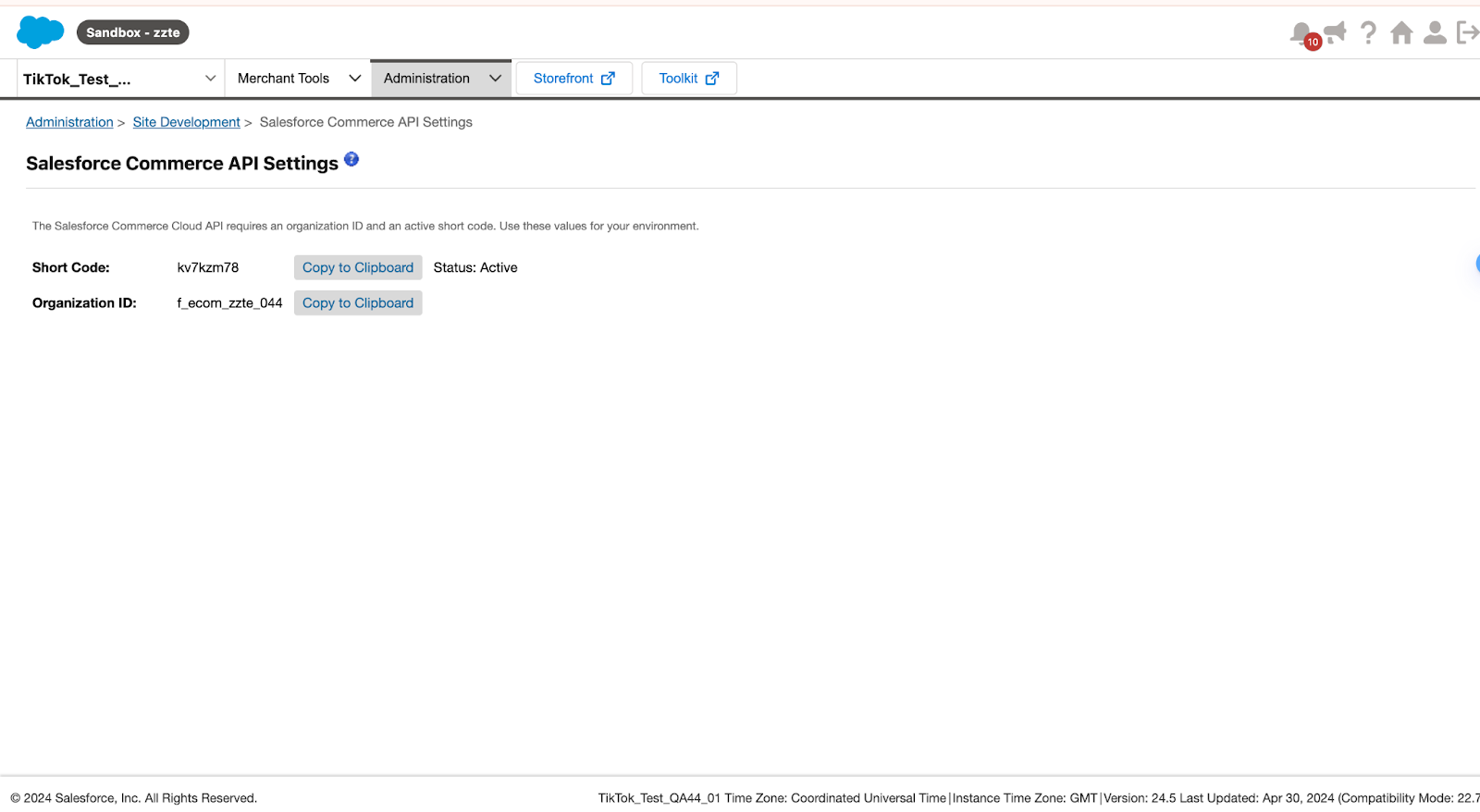The width and height of the screenshot is (1480, 812).
Task: Open the Toolkit link
Action: [x=688, y=79]
